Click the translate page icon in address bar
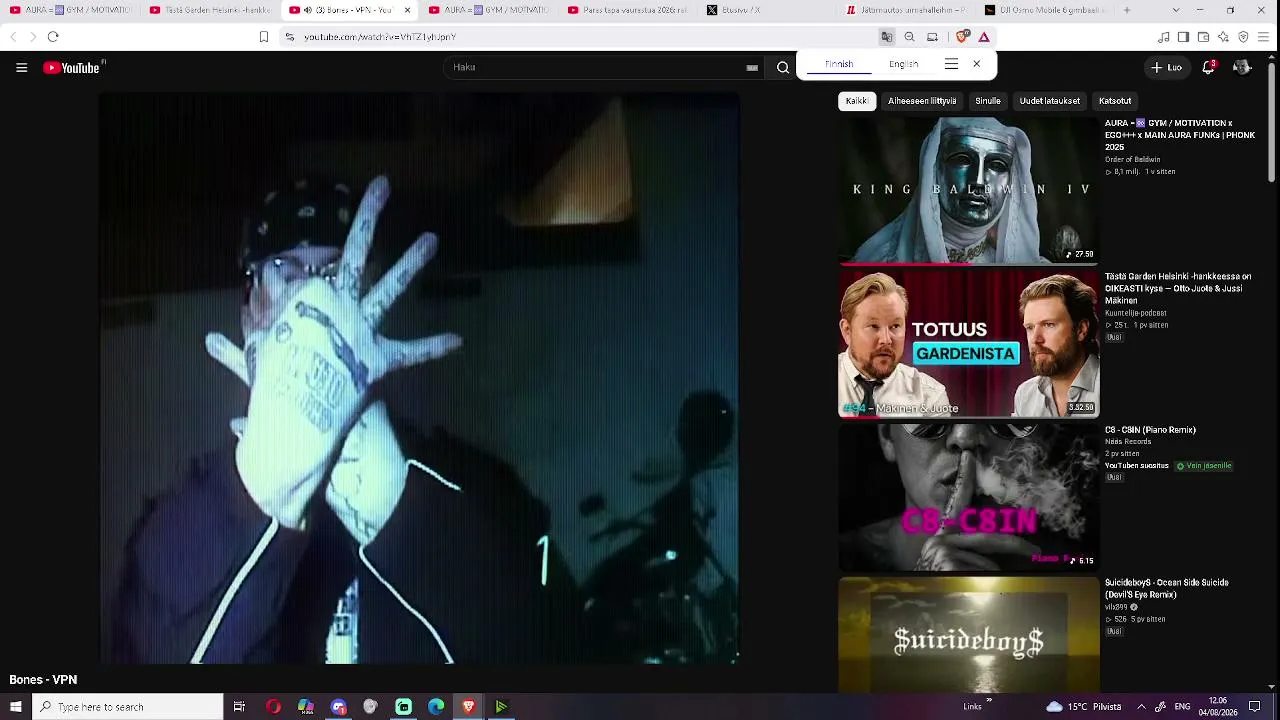The image size is (1280, 720). 886,37
